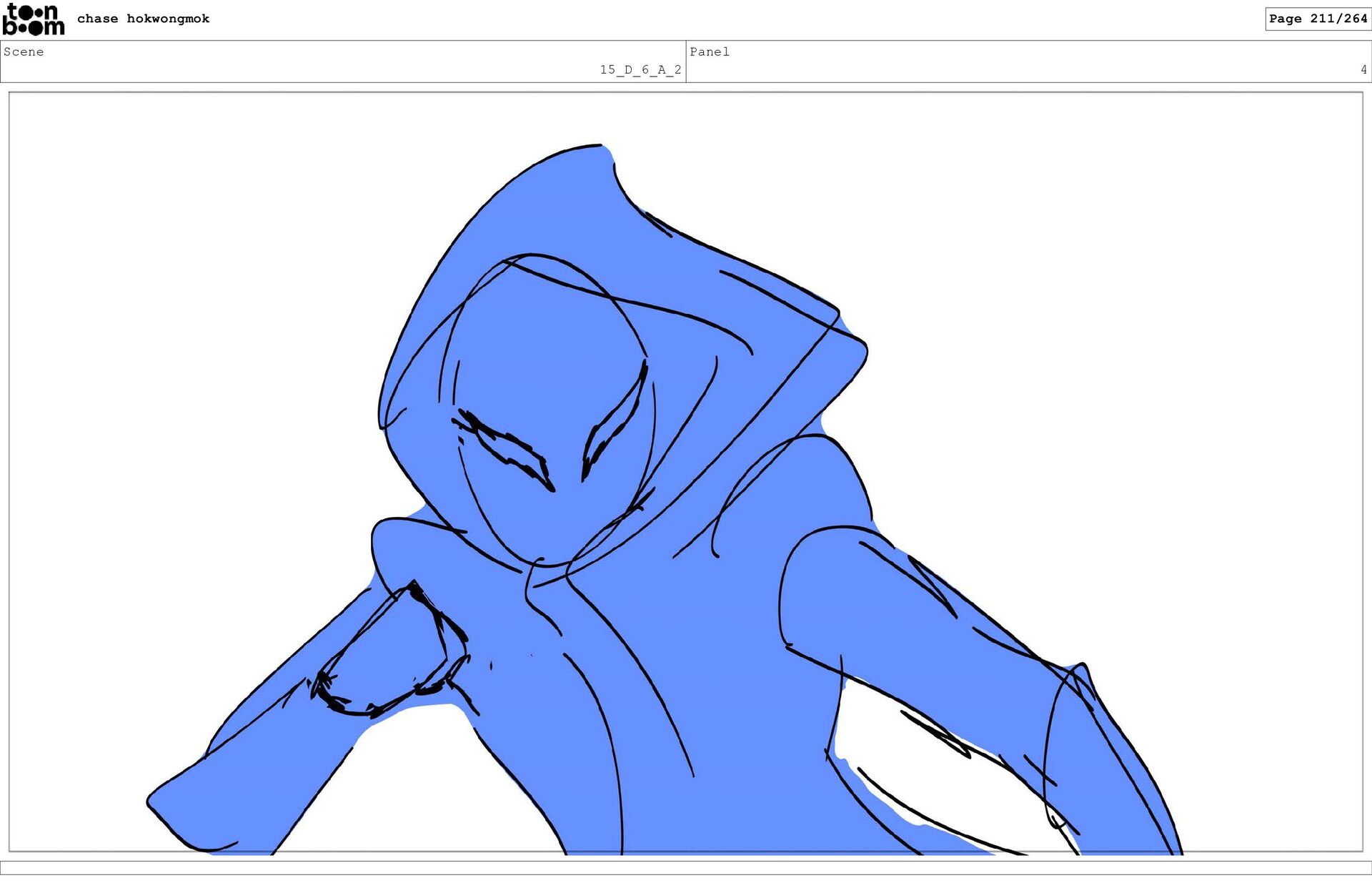Click the empty caption box below the panel
The width and height of the screenshot is (1372, 888).
[686, 867]
